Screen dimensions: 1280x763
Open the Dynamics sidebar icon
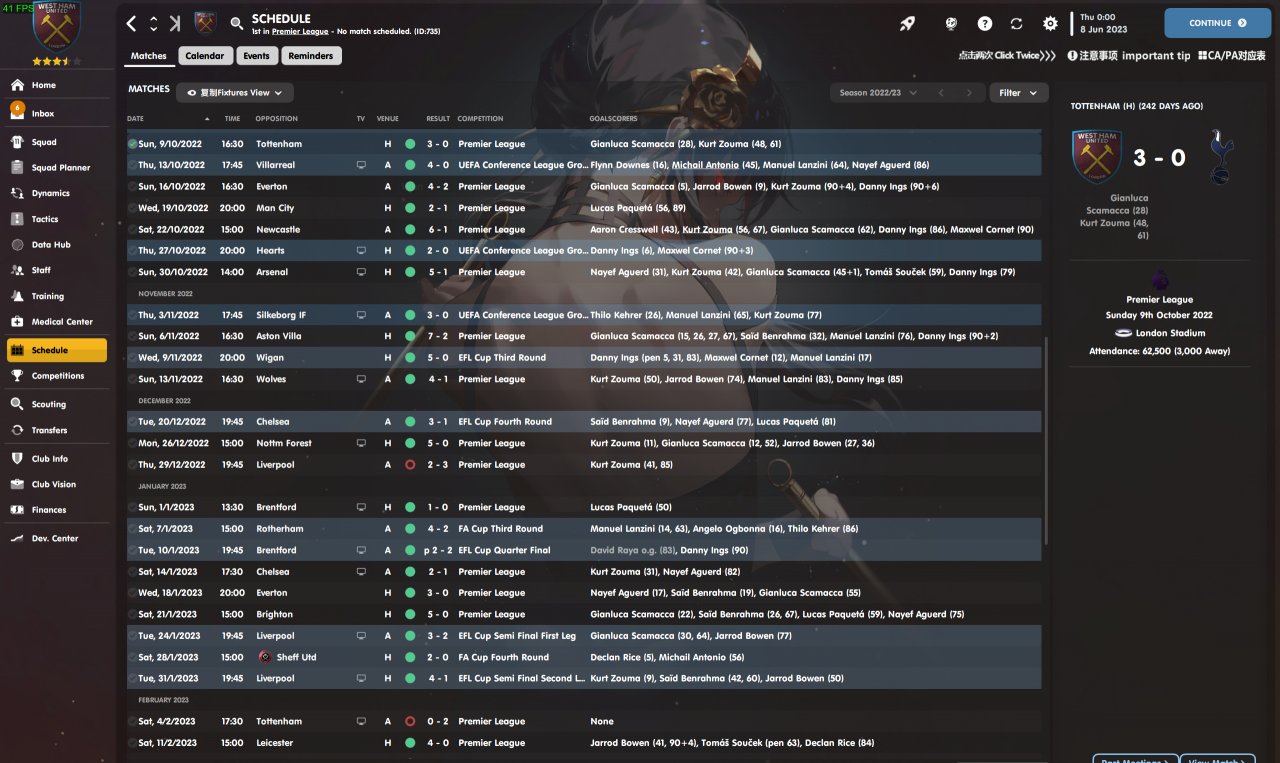click(17, 193)
